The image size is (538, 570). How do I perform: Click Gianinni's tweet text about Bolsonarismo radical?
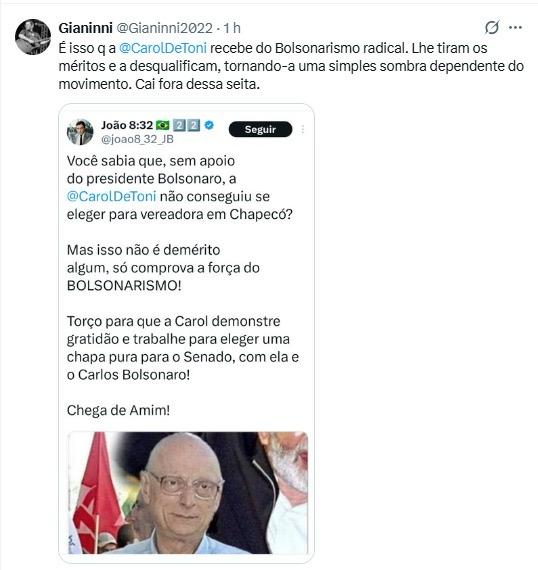(291, 66)
